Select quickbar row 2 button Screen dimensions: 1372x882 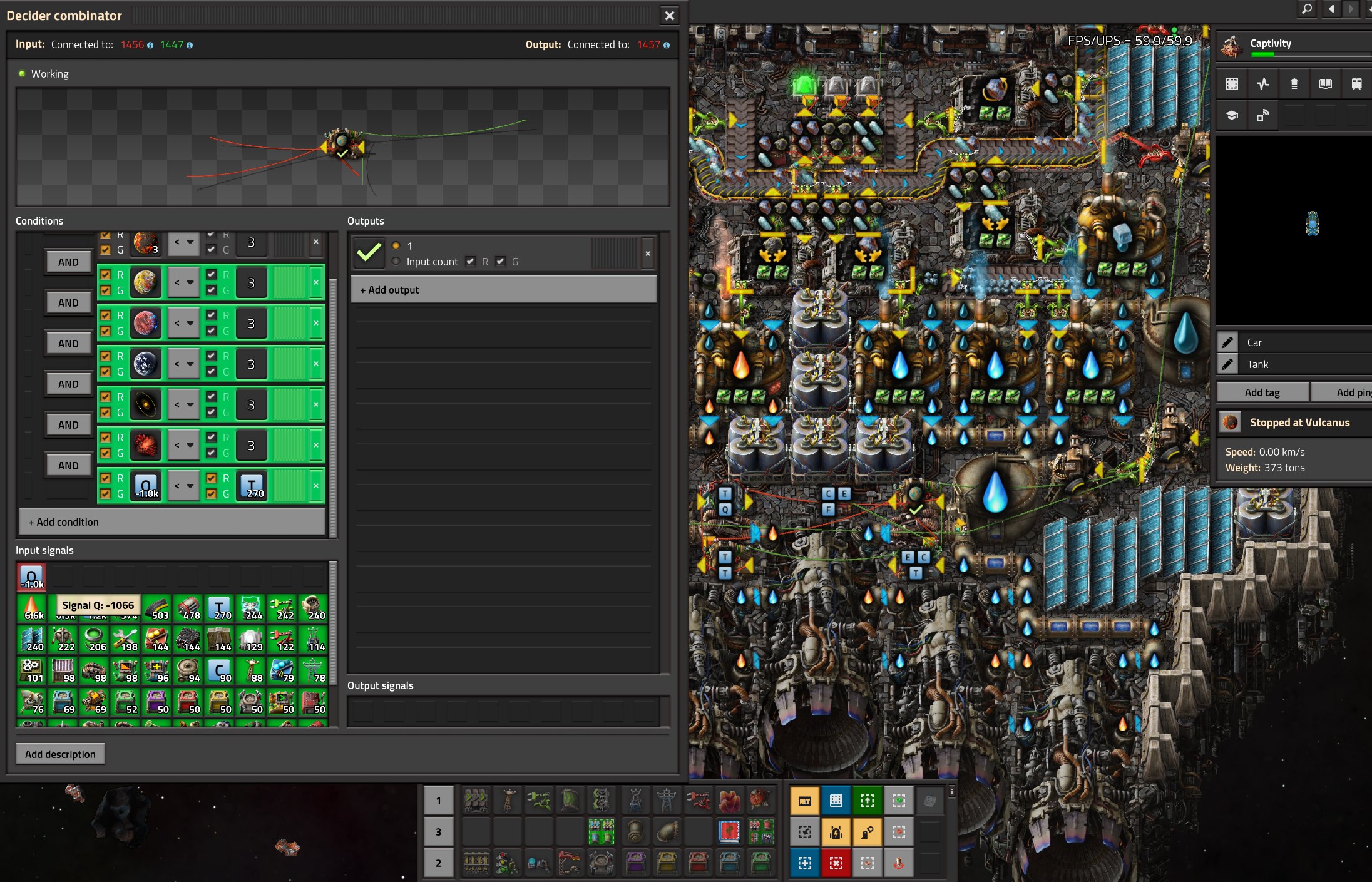(x=438, y=863)
